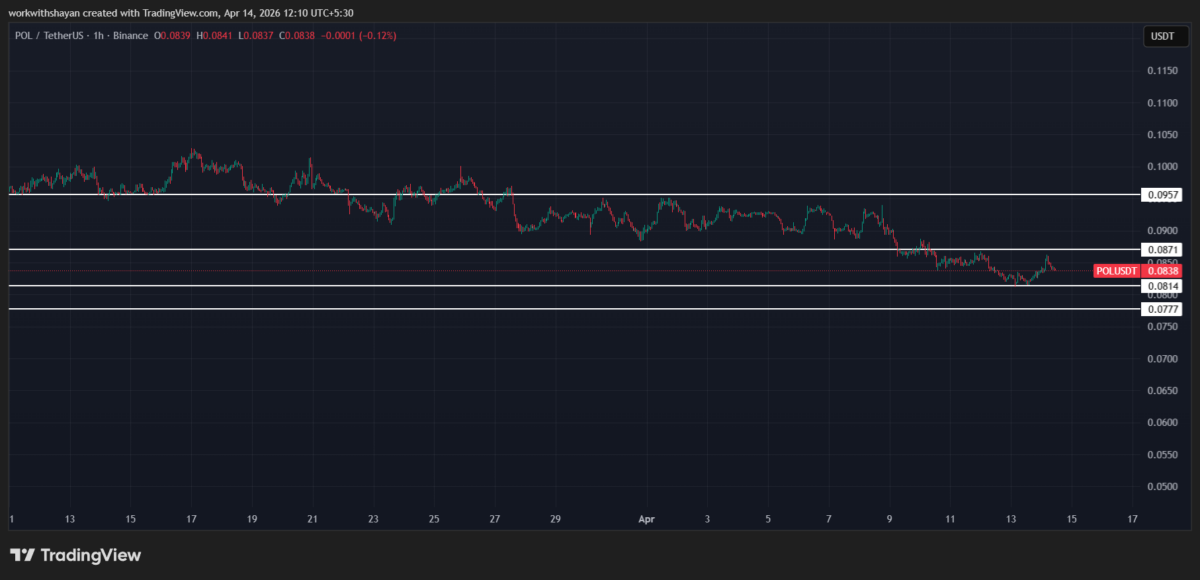
Task: Click the POLUSDT red price tag
Action: 1116,271
